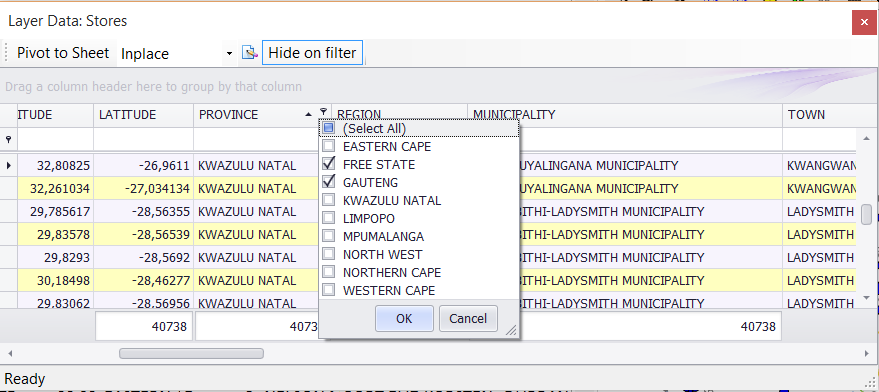
Task: Click the PROVINCE sort ascending arrow
Action: point(308,114)
